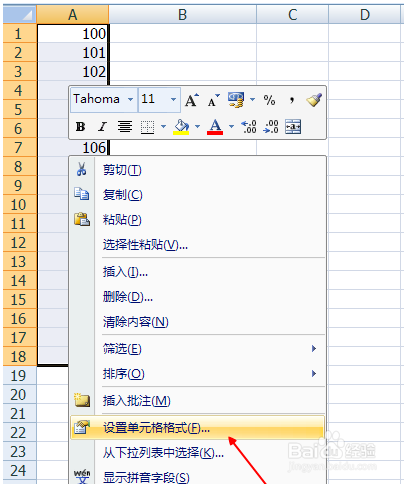Select row 7 header
This screenshot has height=484, width=405.
[20, 147]
